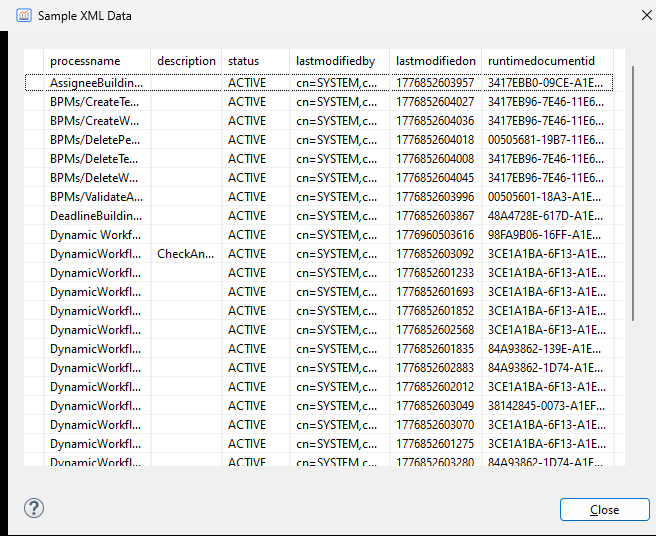Select timestamp 1776852603996
The height and width of the screenshot is (536, 656).
[435, 197]
